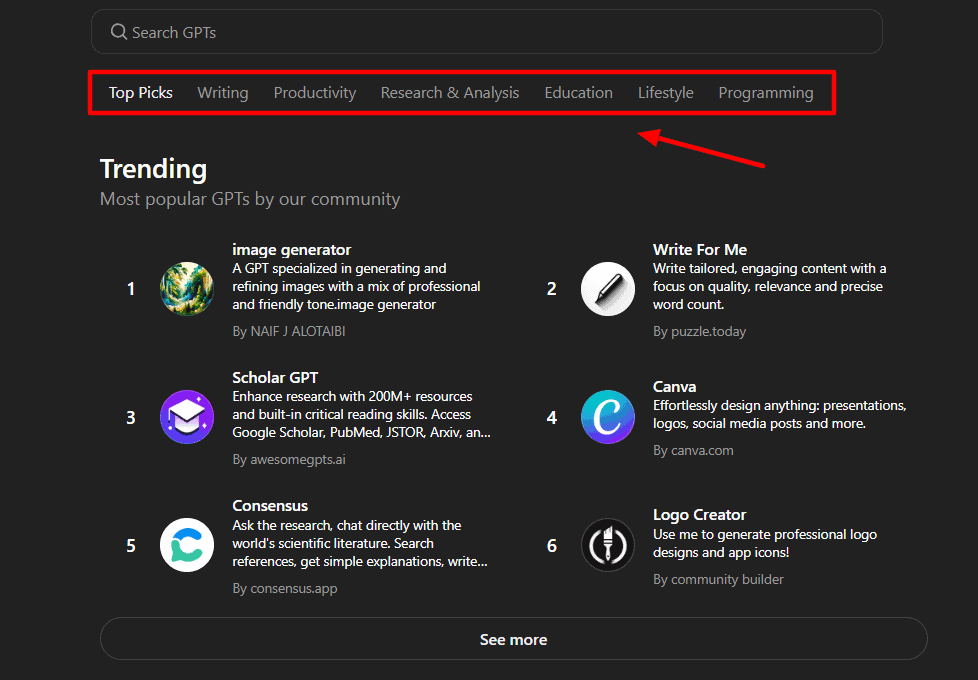Click the 'By canva.com' author text
Image resolution: width=978 pixels, height=680 pixels.
coord(693,450)
